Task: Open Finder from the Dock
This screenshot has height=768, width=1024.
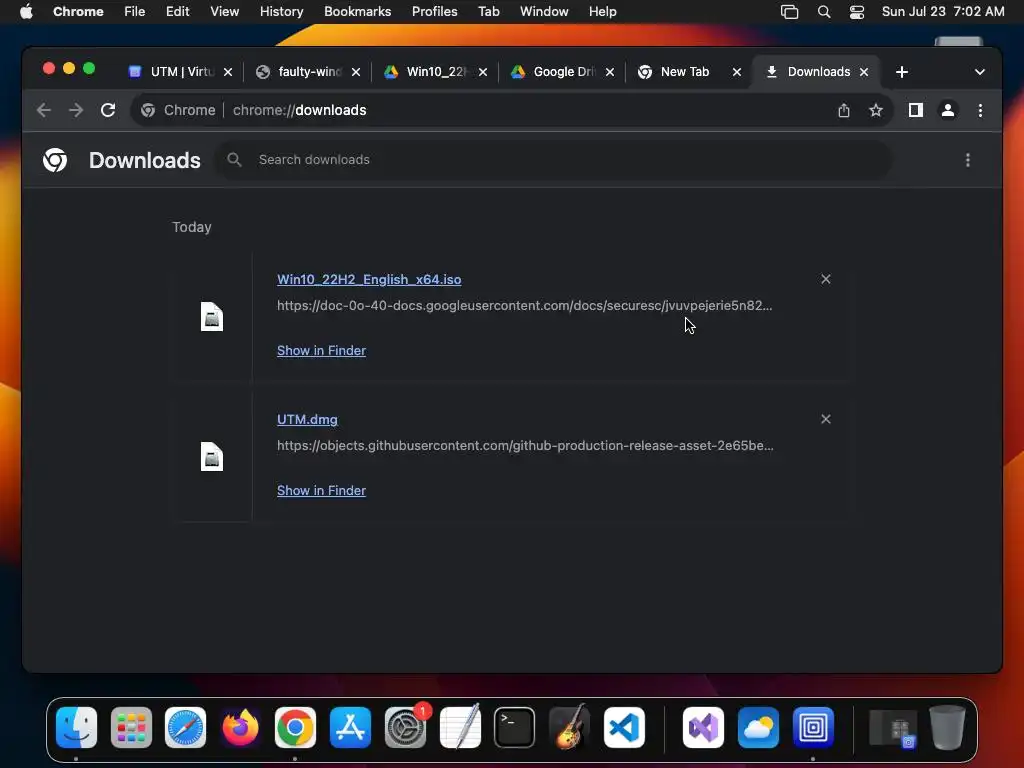Action: tap(76, 727)
